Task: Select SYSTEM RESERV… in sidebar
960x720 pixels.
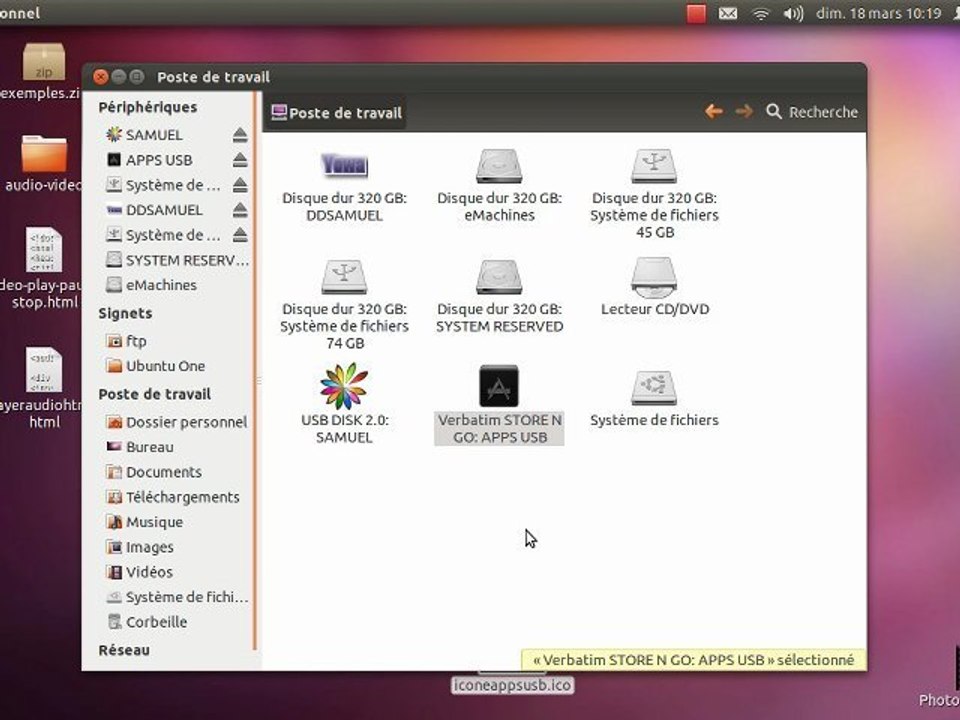Action: (x=178, y=260)
